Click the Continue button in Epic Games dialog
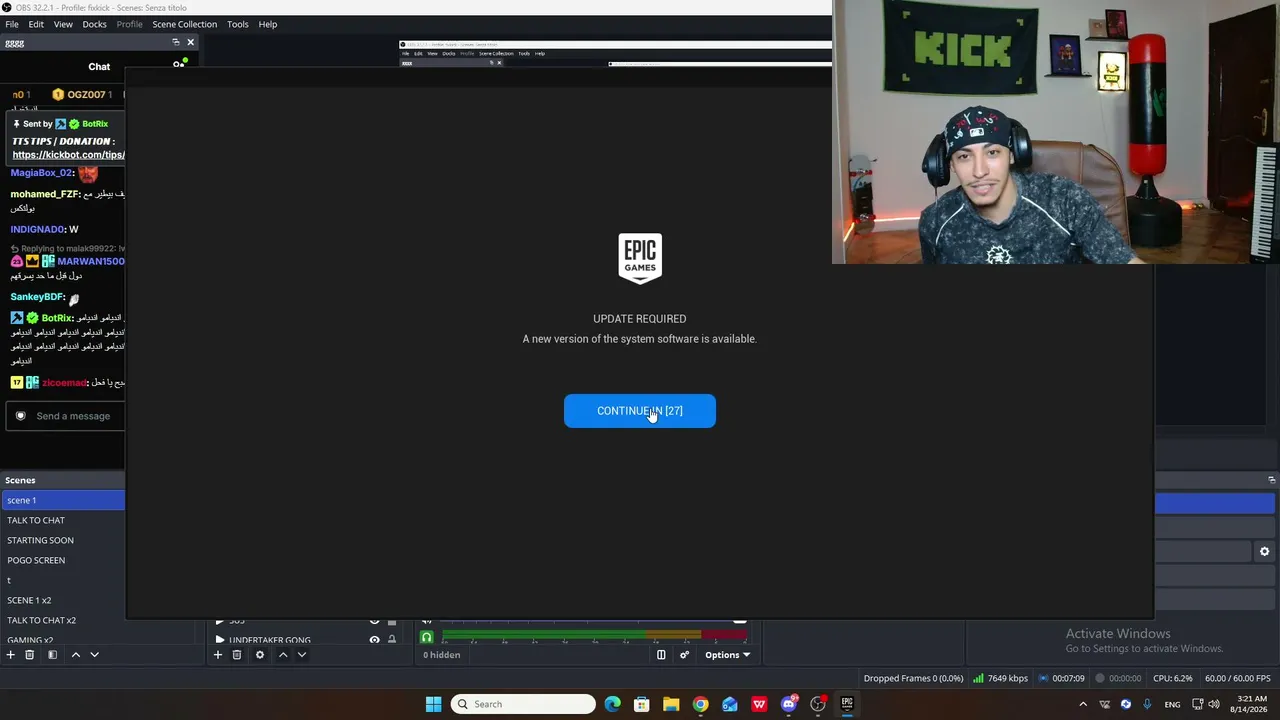Screen dimensions: 1280x720 click(x=640, y=411)
